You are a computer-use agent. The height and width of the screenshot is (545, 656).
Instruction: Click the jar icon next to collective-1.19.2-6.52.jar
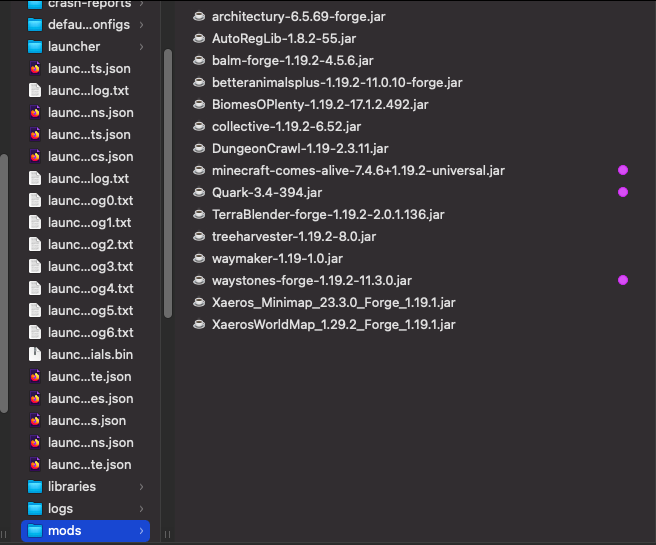point(199,126)
